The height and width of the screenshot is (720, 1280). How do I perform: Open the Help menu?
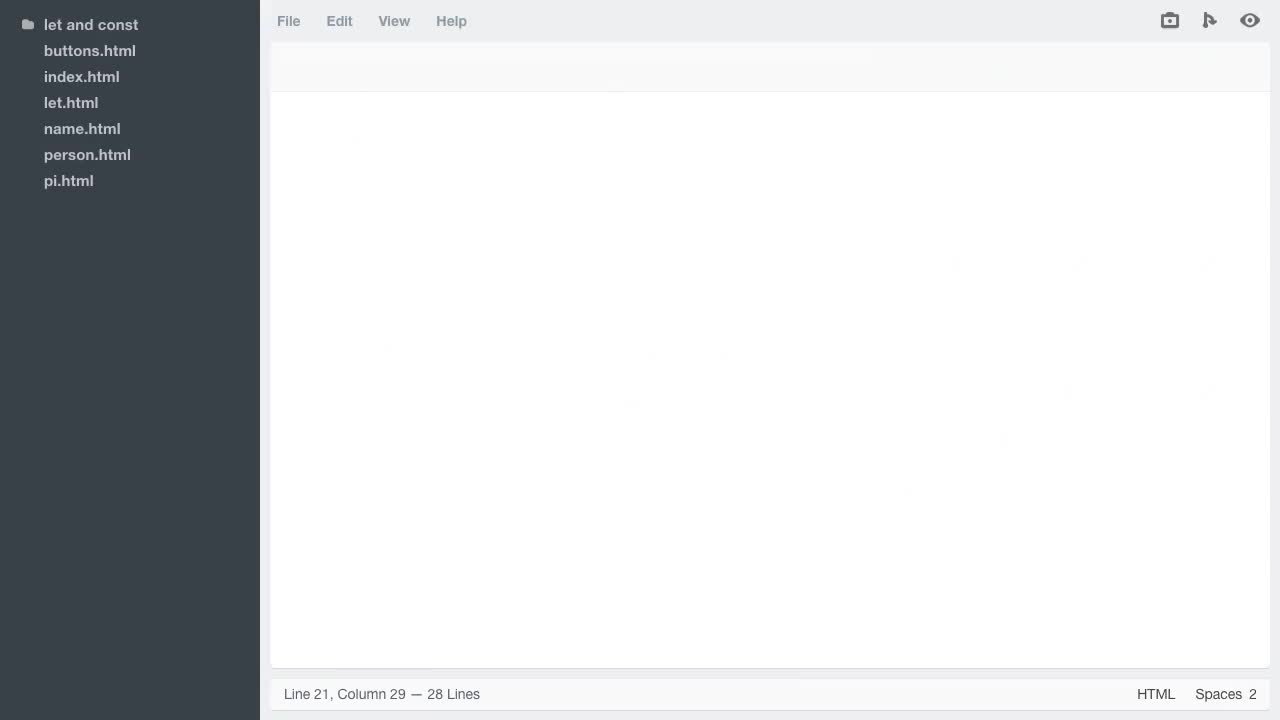[451, 21]
